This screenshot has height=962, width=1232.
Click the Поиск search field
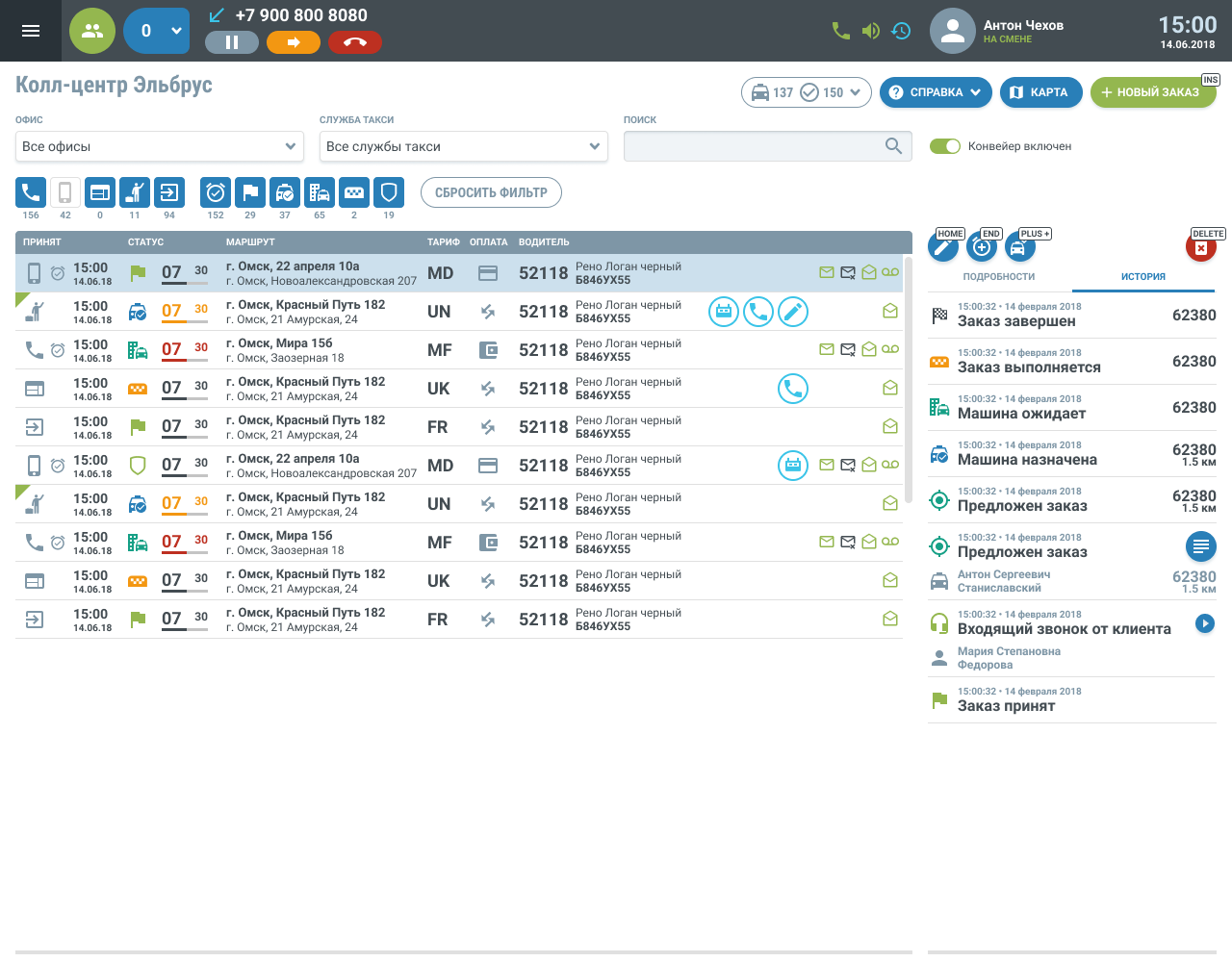pyautogui.click(x=756, y=146)
